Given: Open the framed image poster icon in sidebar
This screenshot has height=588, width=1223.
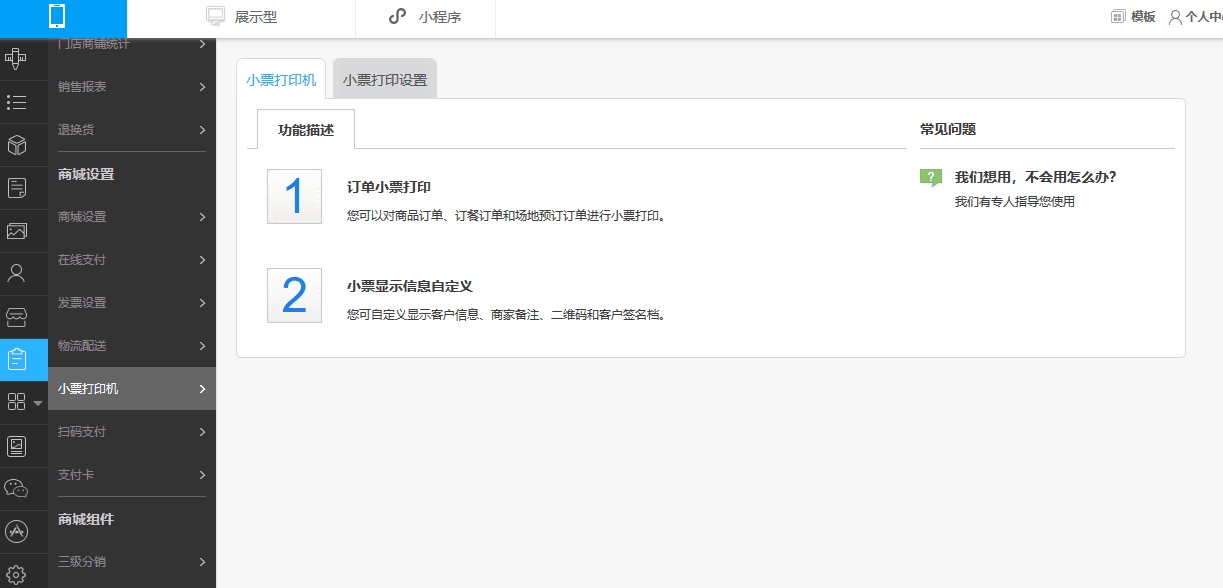Looking at the screenshot, I should (x=16, y=446).
